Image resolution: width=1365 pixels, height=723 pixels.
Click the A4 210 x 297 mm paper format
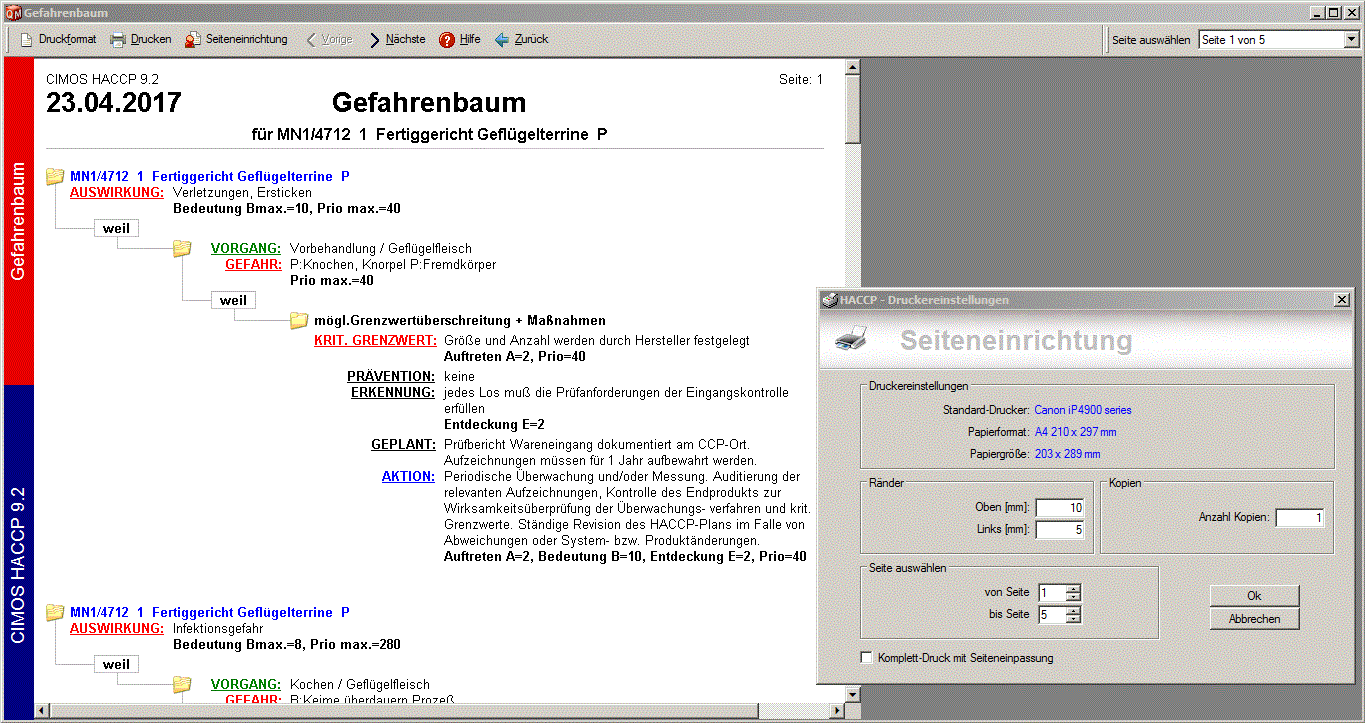click(x=1075, y=432)
